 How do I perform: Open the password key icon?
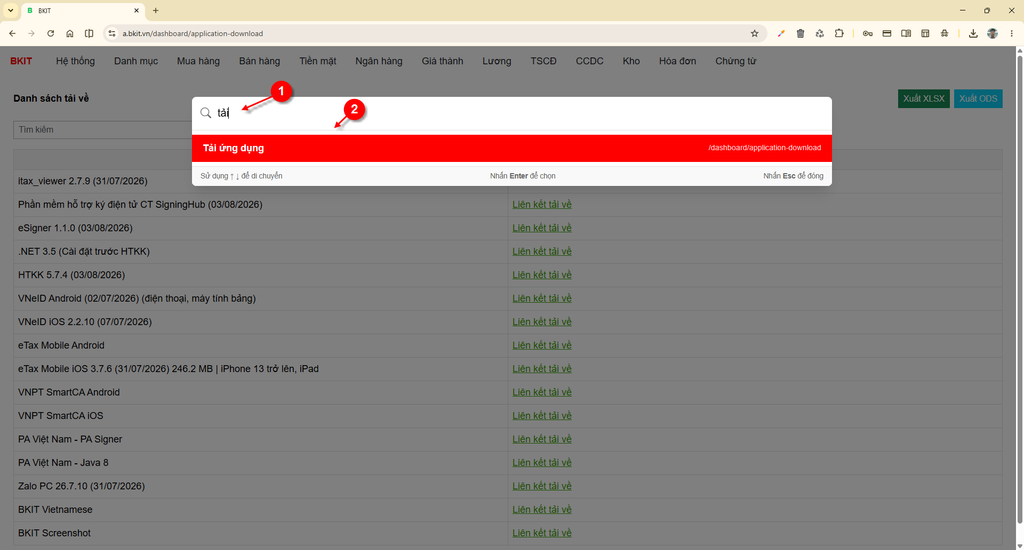point(867,33)
